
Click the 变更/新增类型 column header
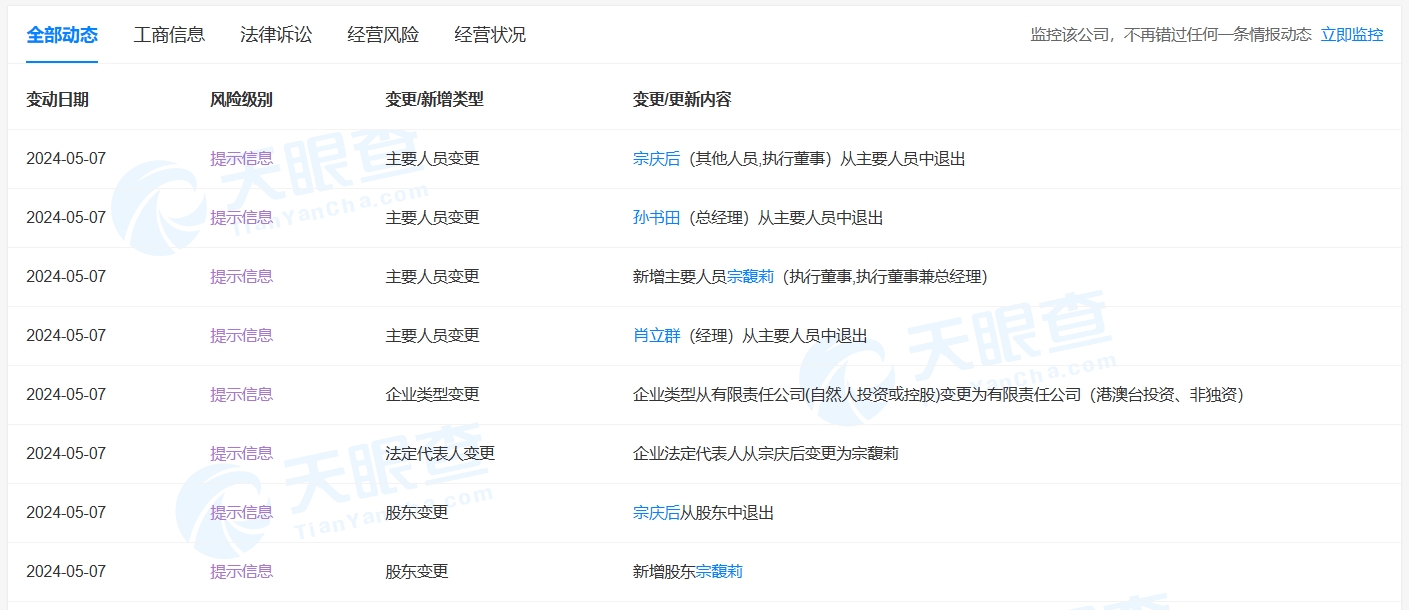tap(434, 99)
